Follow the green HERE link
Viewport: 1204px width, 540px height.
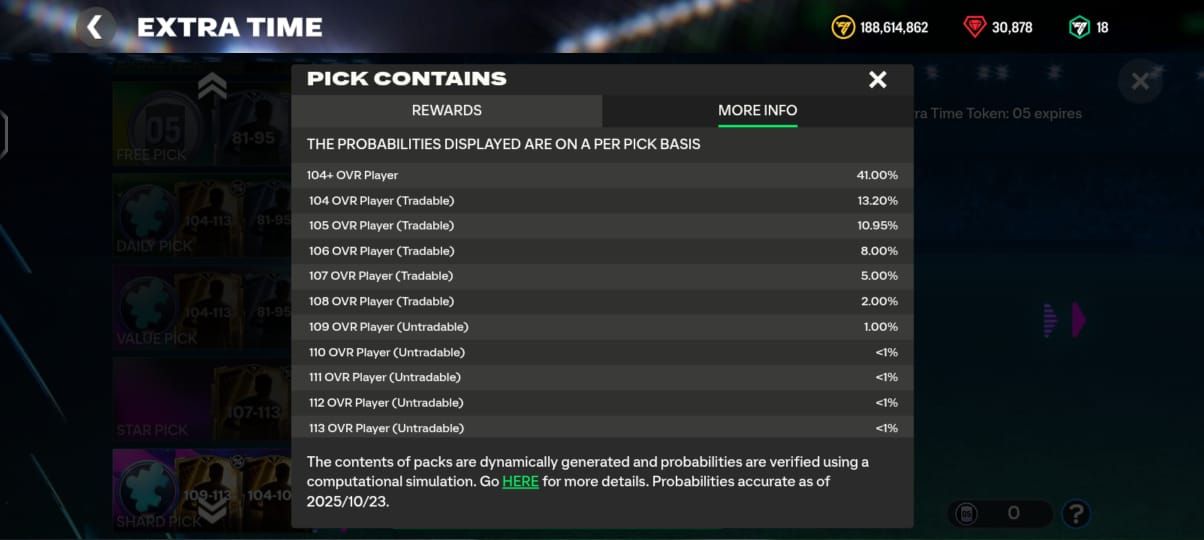520,481
